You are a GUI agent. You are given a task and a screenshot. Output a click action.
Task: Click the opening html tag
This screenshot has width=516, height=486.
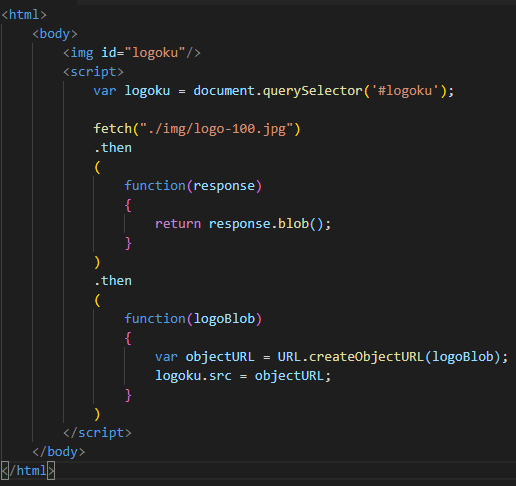[24, 15]
